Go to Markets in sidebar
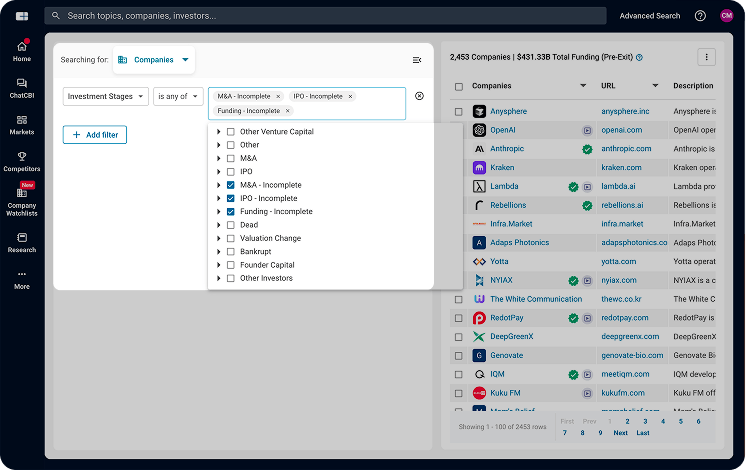 [x=22, y=124]
